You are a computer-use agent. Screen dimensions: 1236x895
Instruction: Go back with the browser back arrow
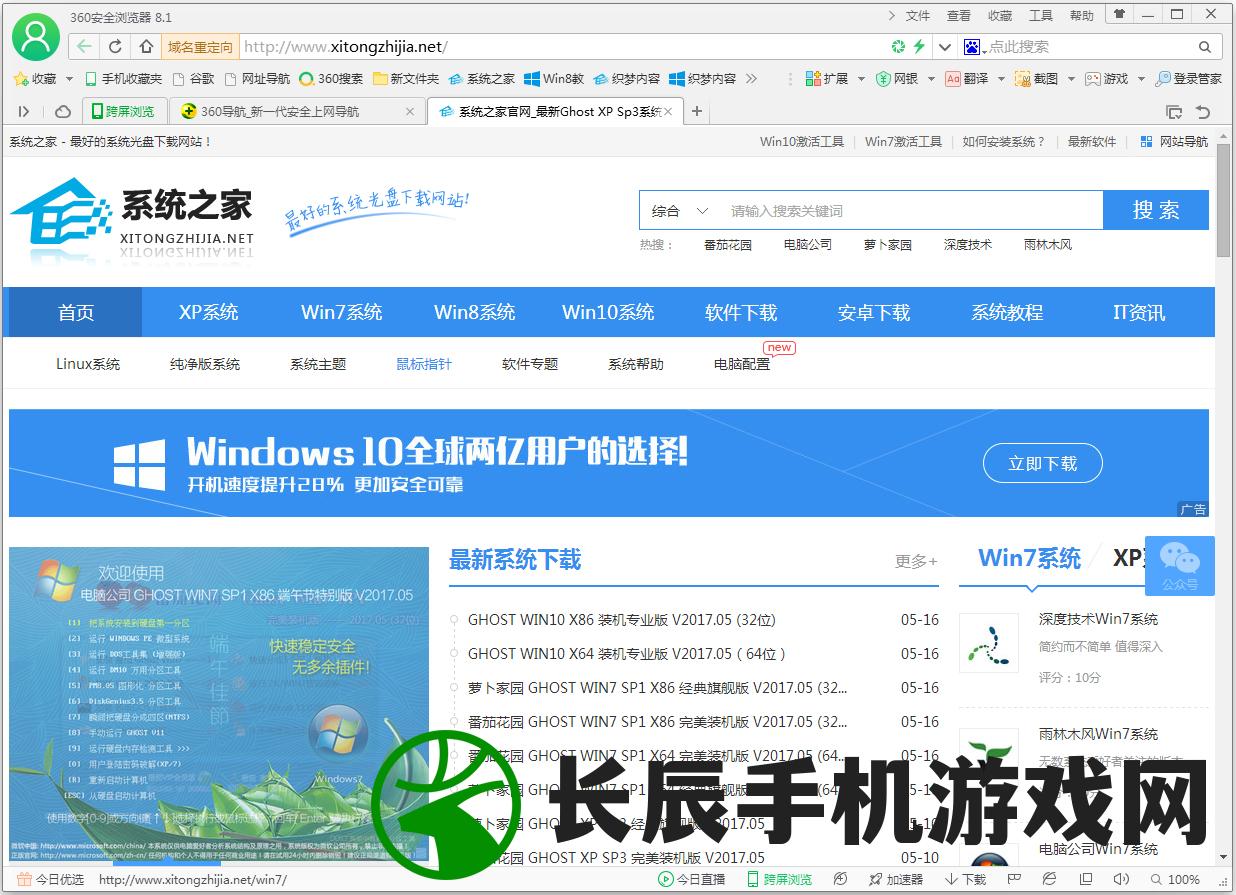[x=84, y=47]
